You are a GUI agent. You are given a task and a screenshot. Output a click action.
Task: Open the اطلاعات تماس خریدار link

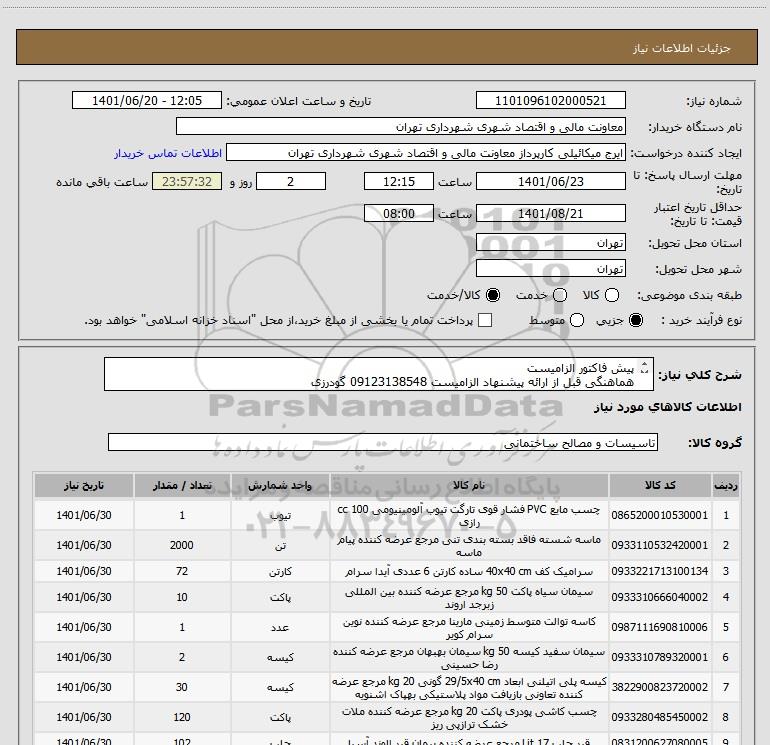(168, 153)
